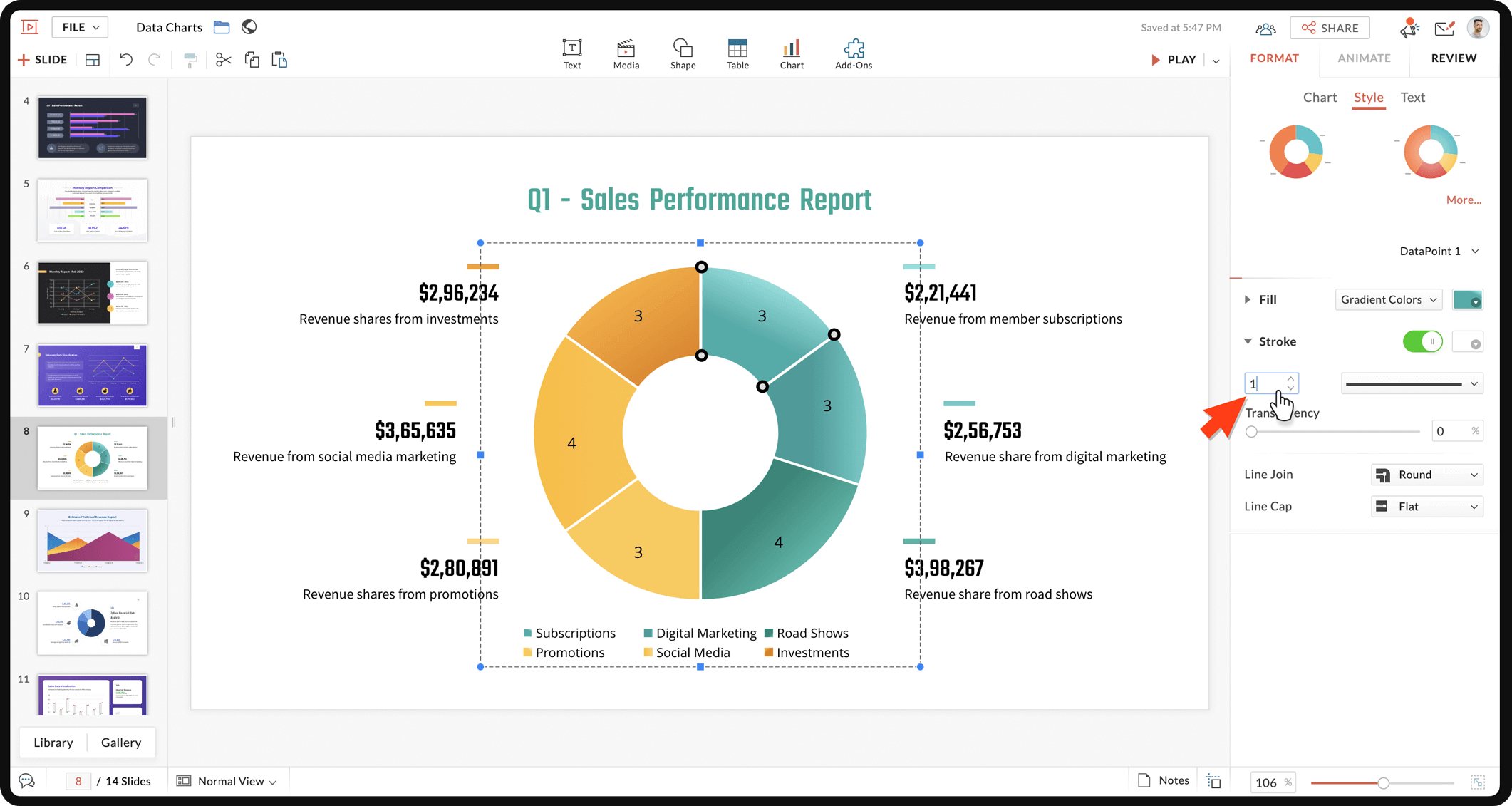
Task: Expand the Fill section triangle
Action: pos(1248,299)
